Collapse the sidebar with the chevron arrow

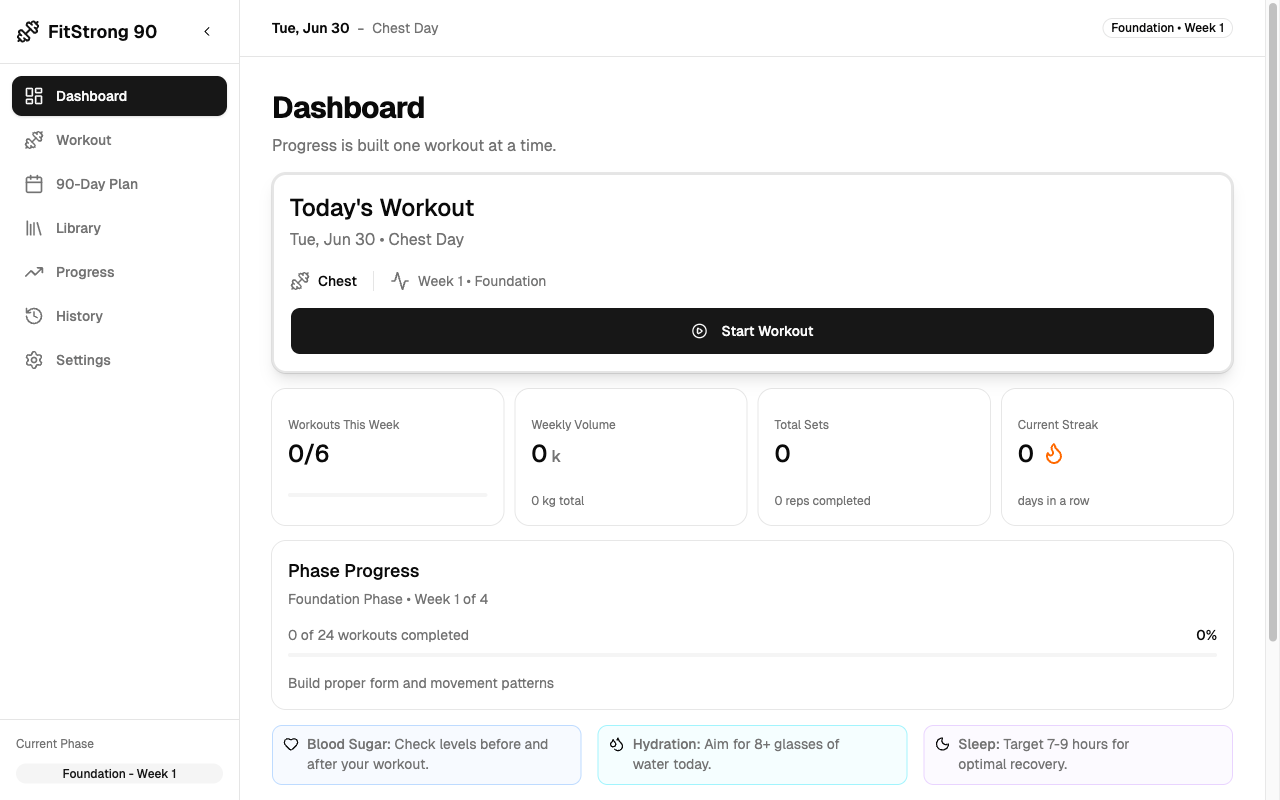(207, 32)
